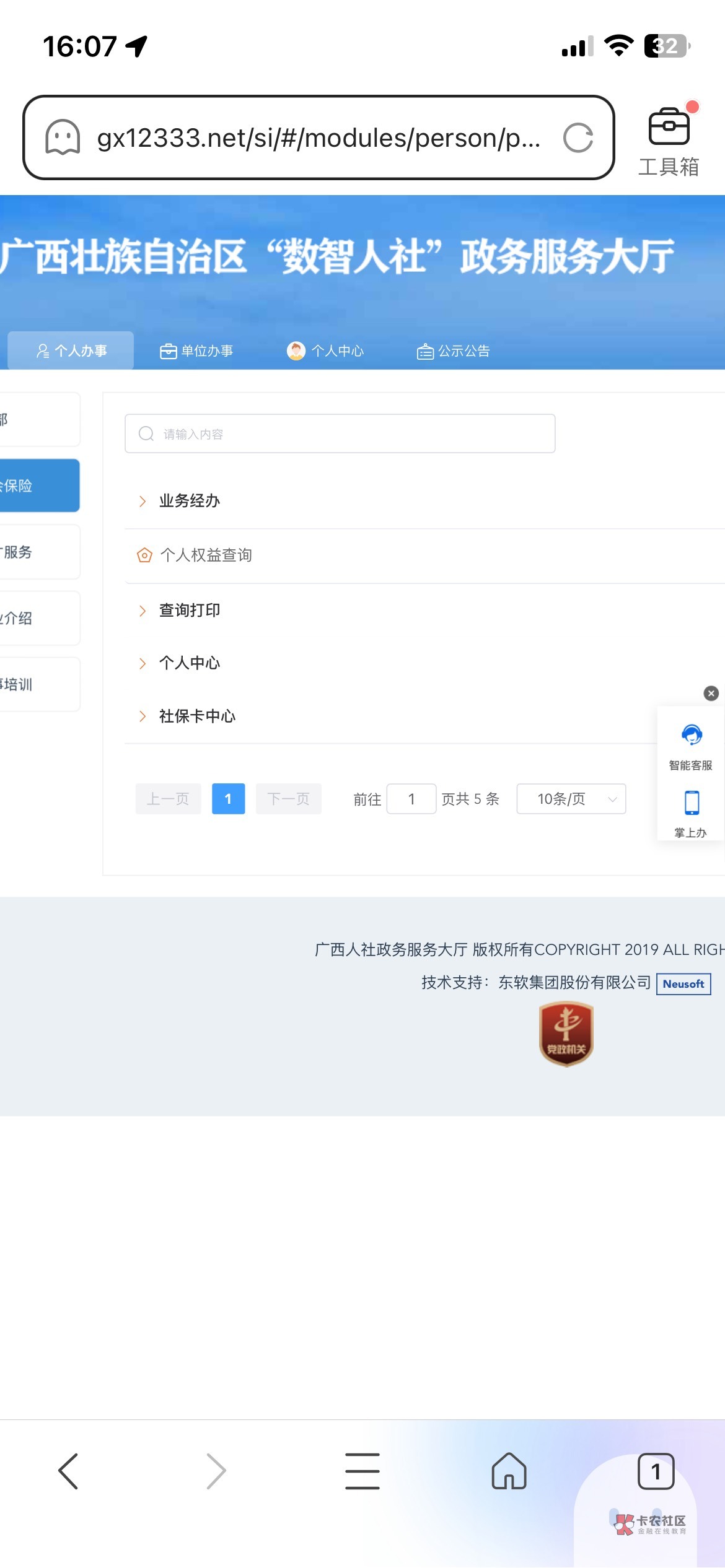Image resolution: width=725 pixels, height=1568 pixels.
Task: Navigate back with the browser back arrow
Action: click(68, 1471)
